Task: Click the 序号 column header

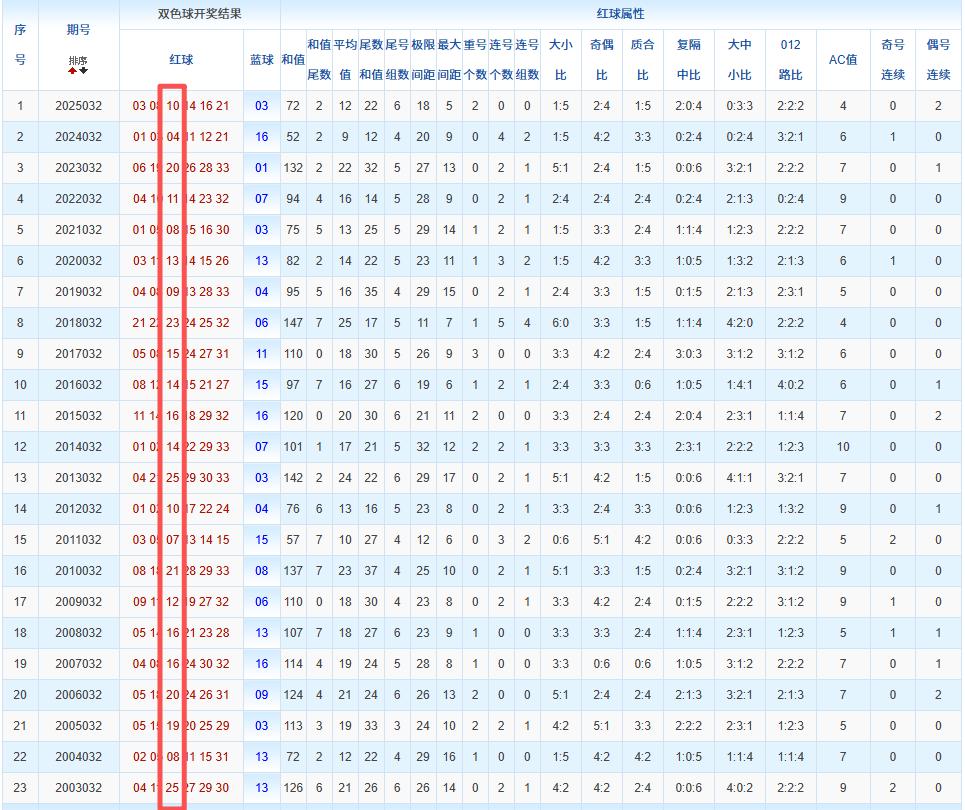Action: 20,45
